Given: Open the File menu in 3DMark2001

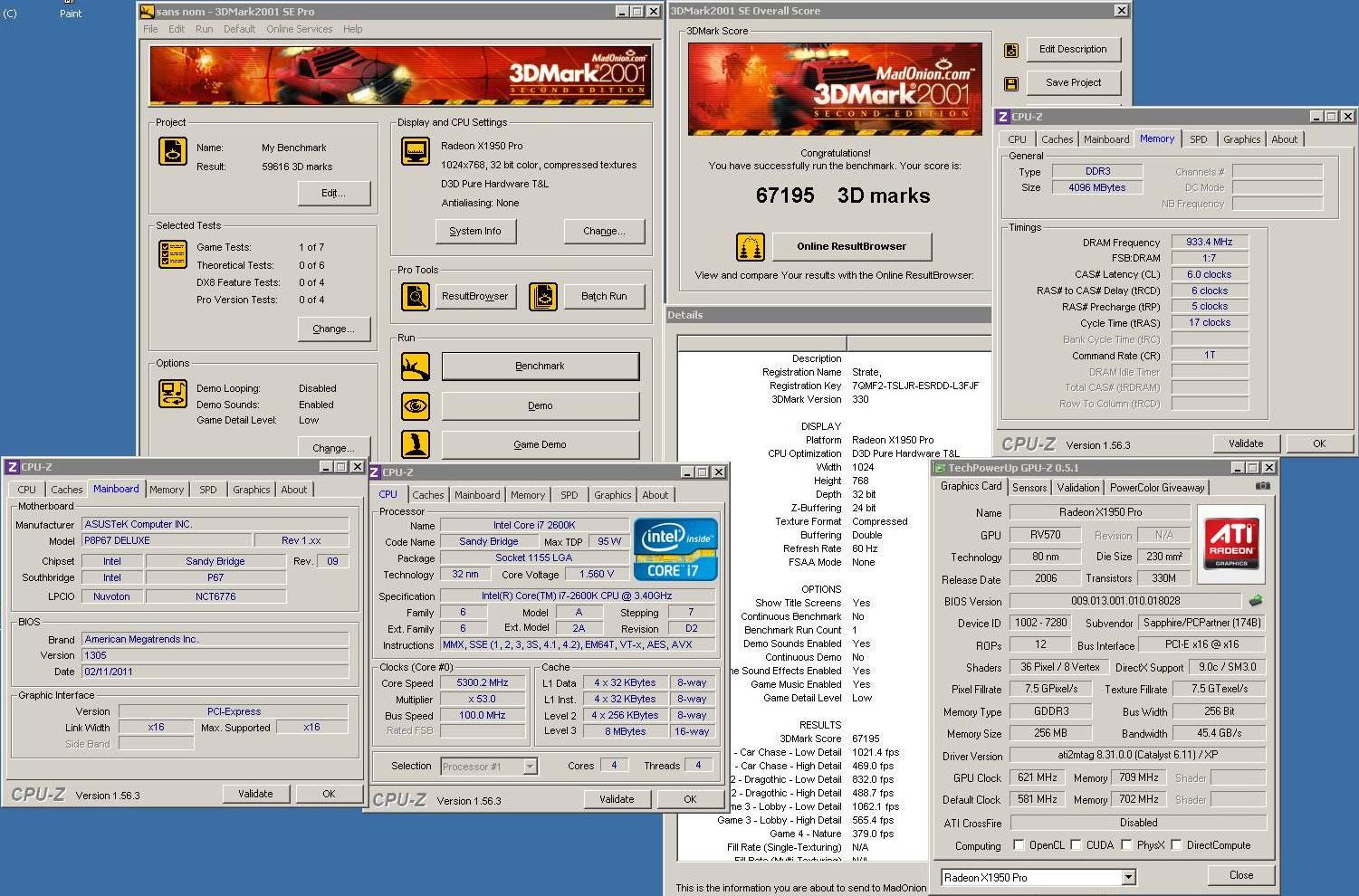Looking at the screenshot, I should click(x=150, y=29).
